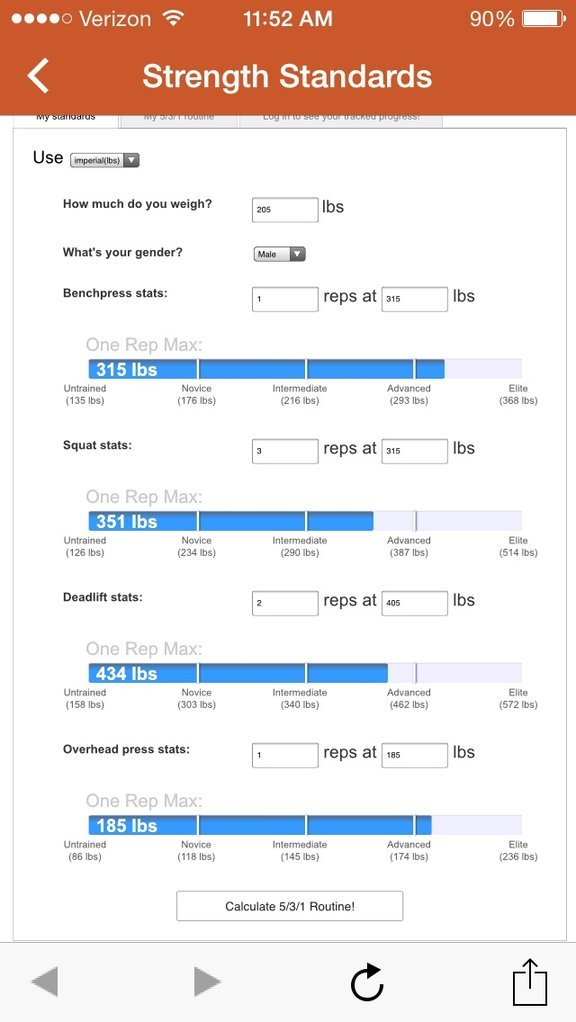Click Calculate 5/3/1 Routine! button
576x1022 pixels.
coord(289,906)
